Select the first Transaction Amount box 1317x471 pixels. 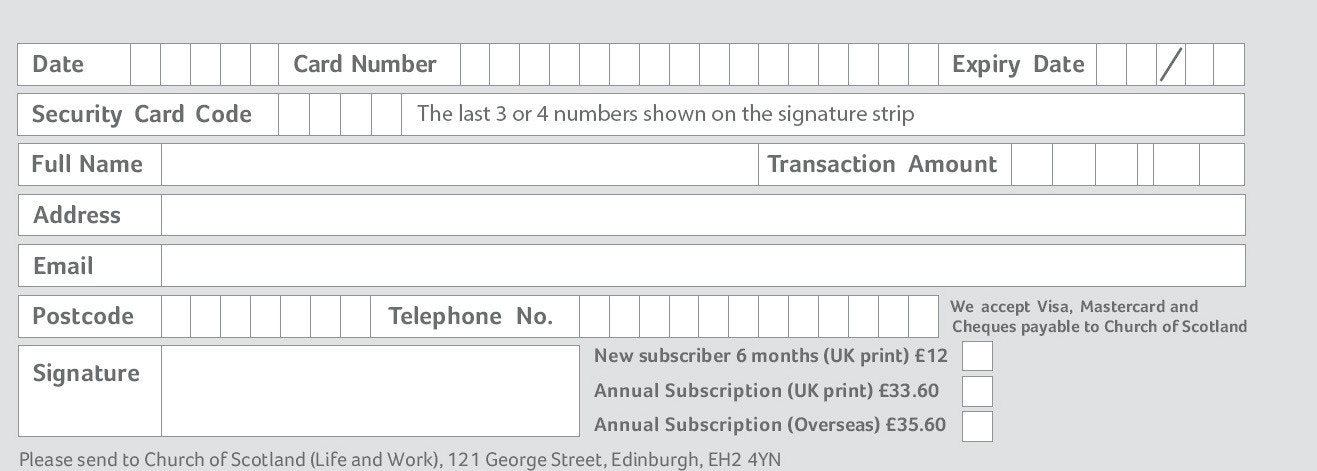click(1032, 164)
